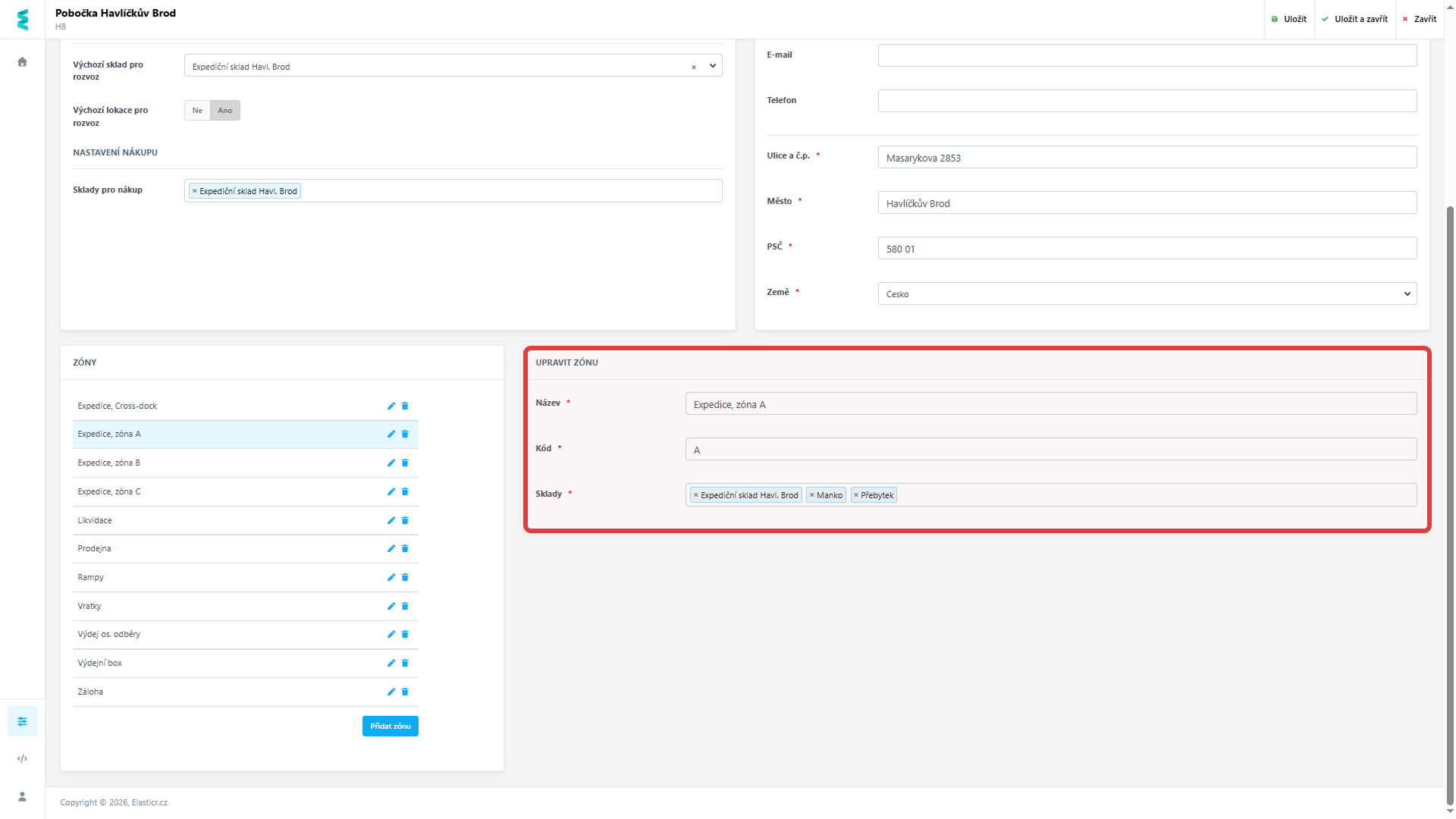The height and width of the screenshot is (819, 1456).
Task: Click the Elasticr logo icon
Action: coord(23,20)
